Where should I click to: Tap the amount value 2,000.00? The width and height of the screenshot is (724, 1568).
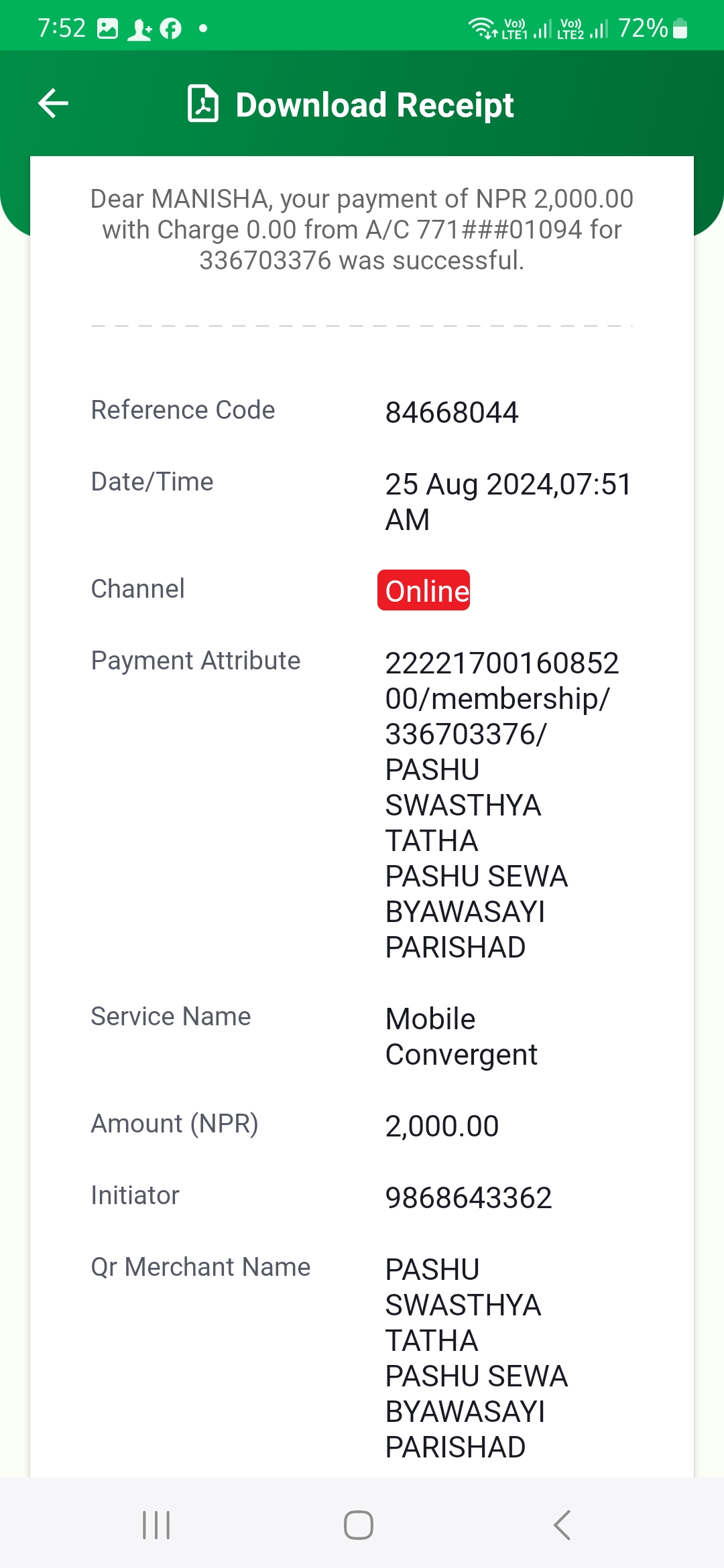click(442, 1126)
